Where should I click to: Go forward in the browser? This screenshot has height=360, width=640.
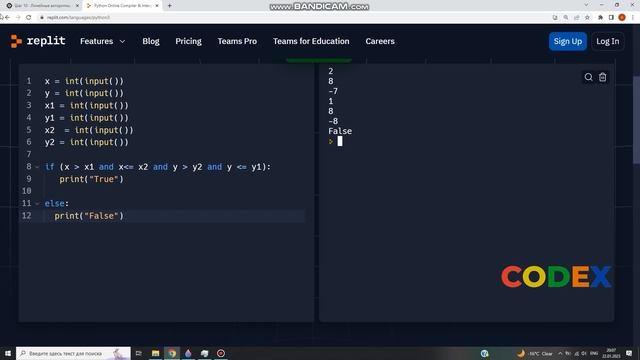click(18, 18)
